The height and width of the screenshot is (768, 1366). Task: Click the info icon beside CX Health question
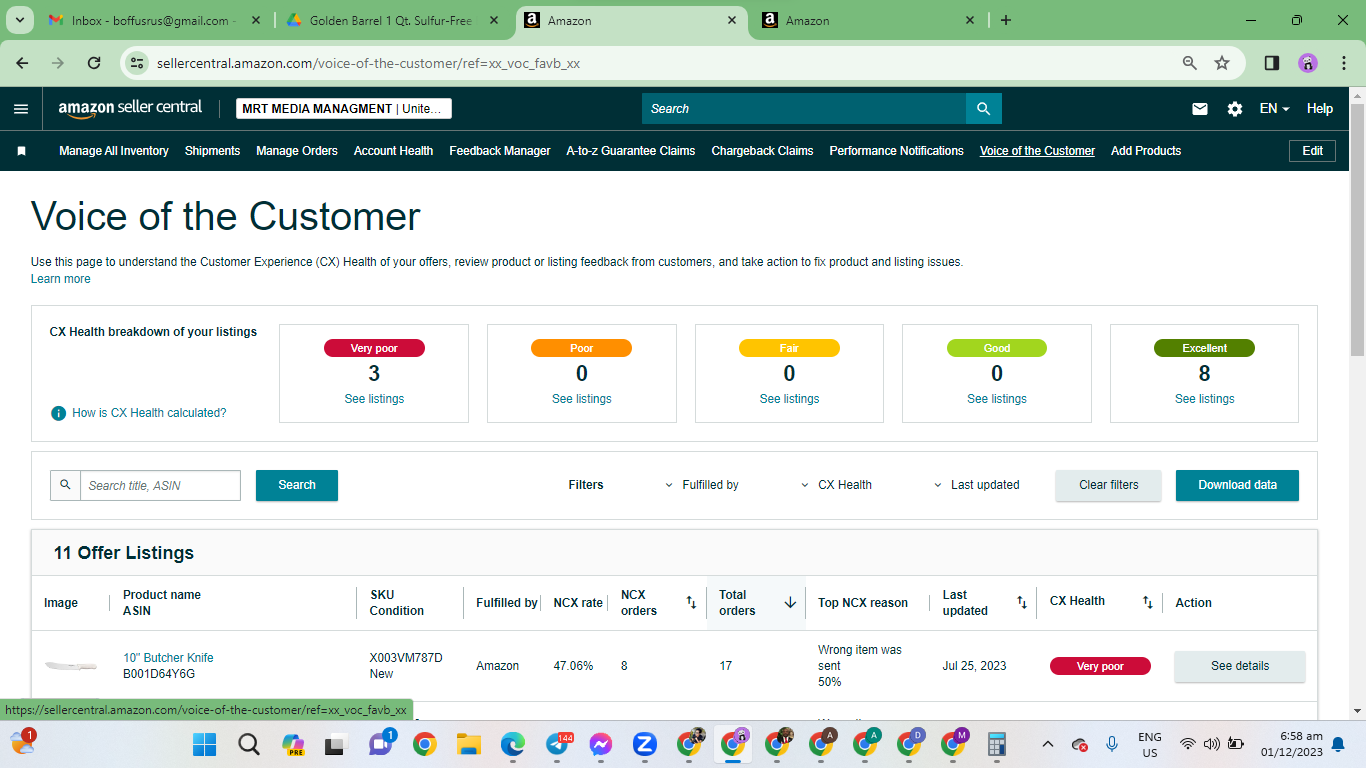tap(59, 413)
